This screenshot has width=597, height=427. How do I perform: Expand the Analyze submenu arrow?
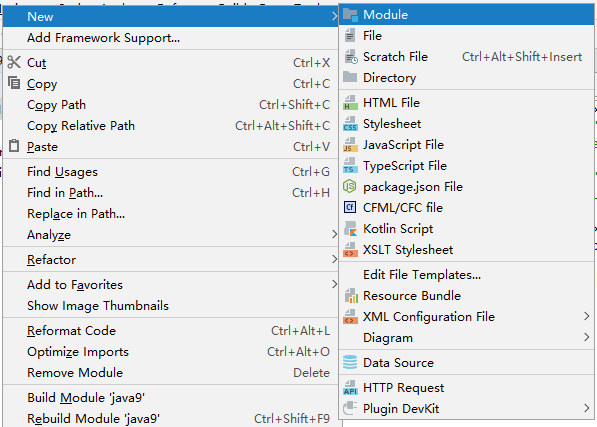(334, 234)
